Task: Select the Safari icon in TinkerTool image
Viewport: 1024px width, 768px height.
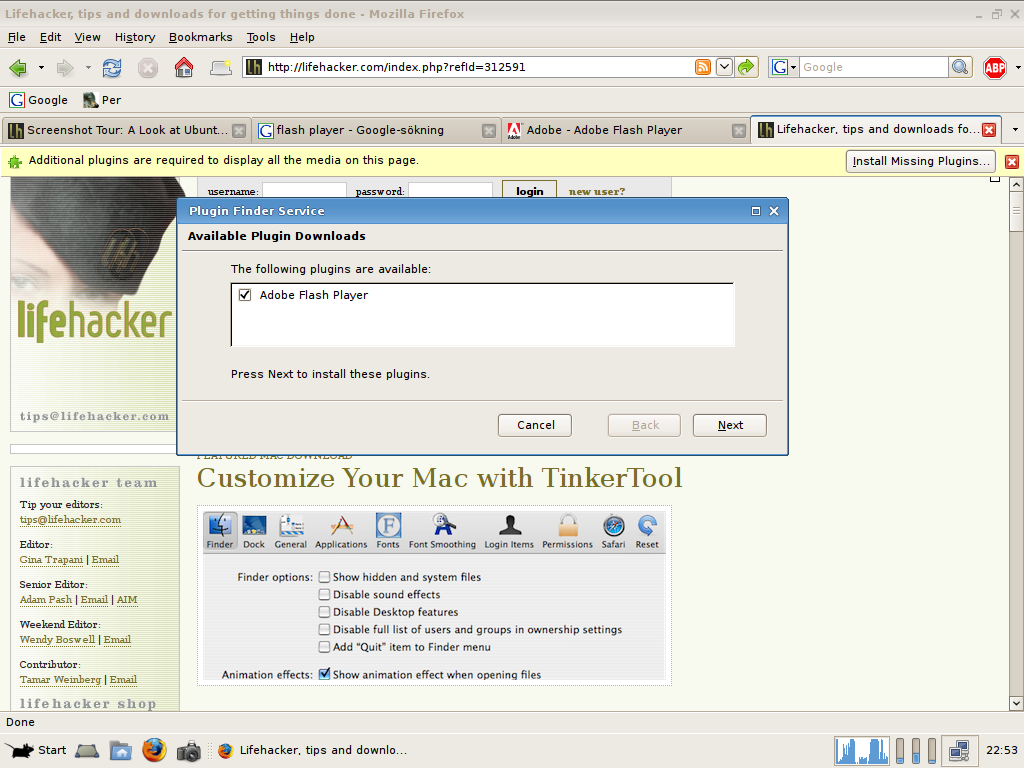Action: click(613, 531)
